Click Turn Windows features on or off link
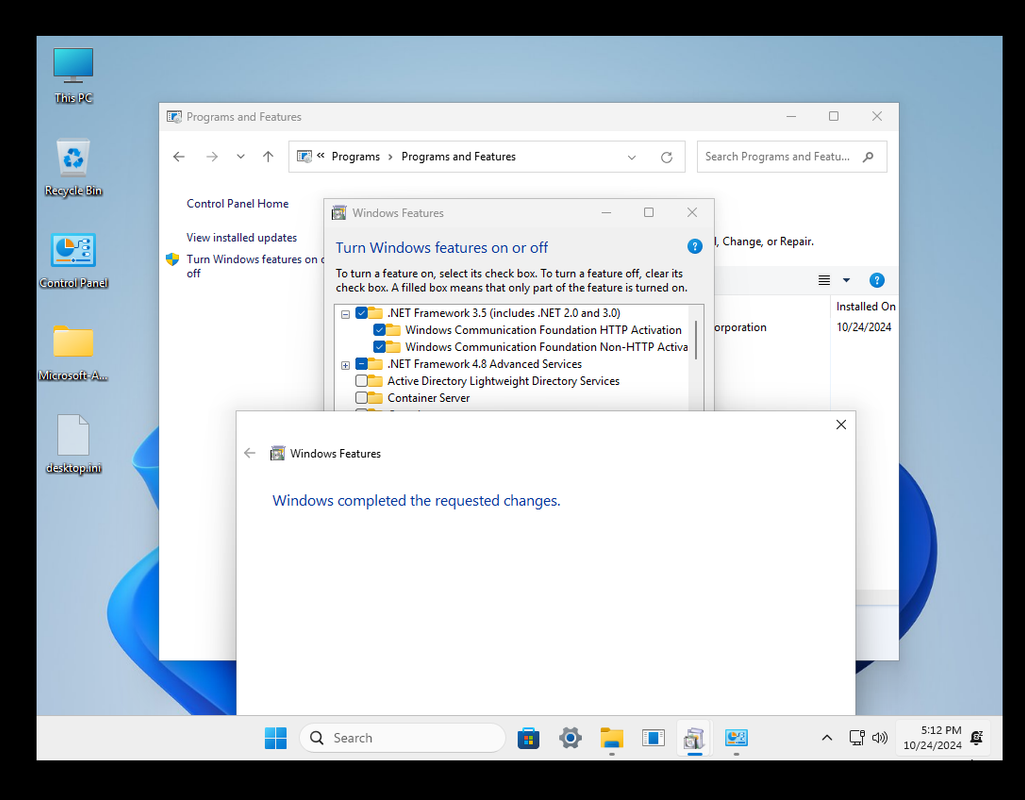 [x=255, y=266]
